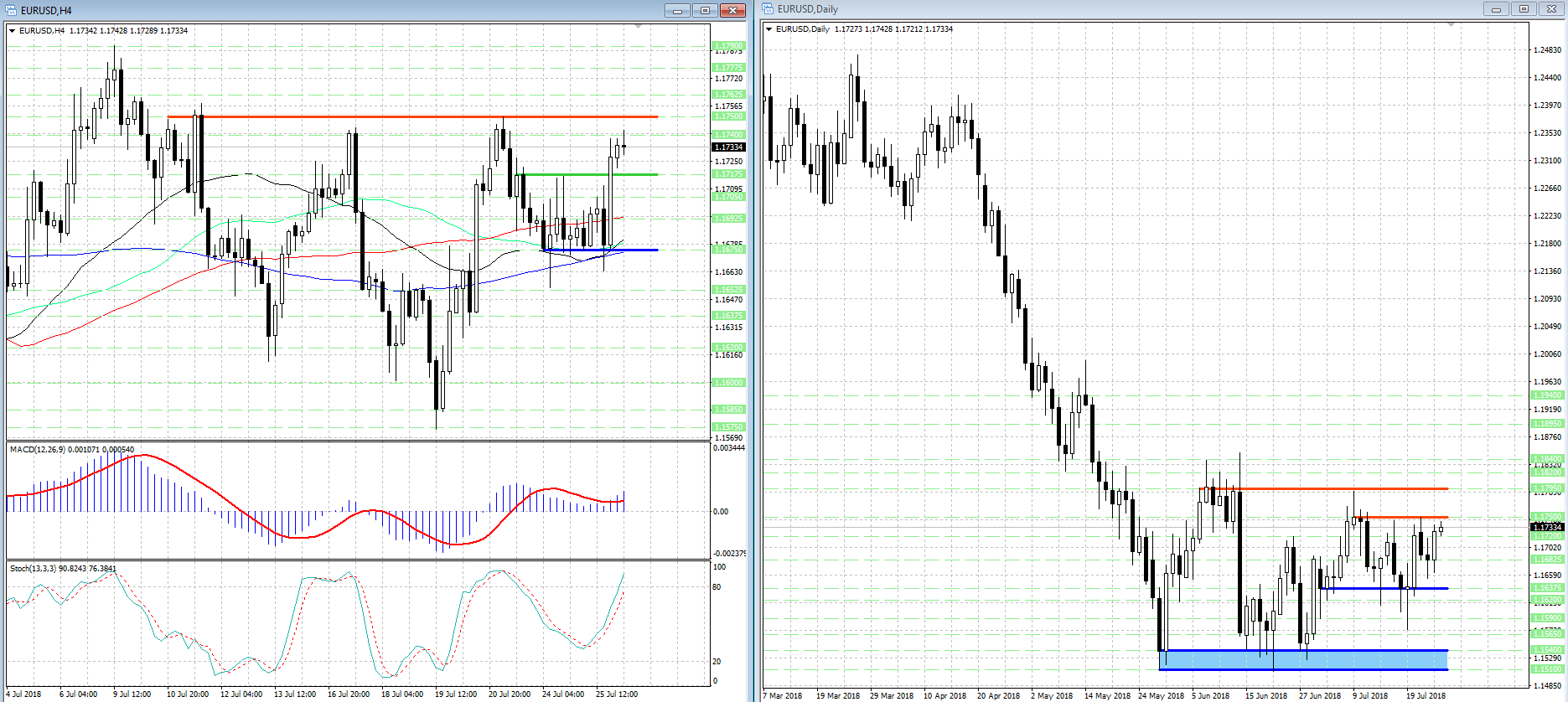
Task: Click current price tag 1.17334 on H4 chart
Action: coord(728,147)
